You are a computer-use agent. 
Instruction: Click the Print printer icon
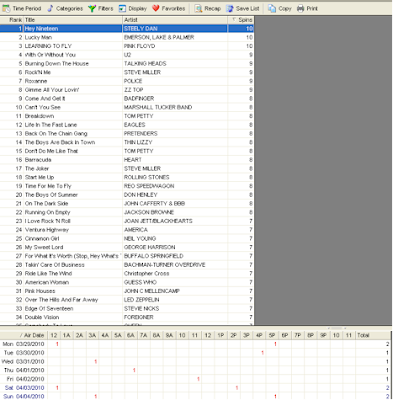pyautogui.click(x=300, y=8)
